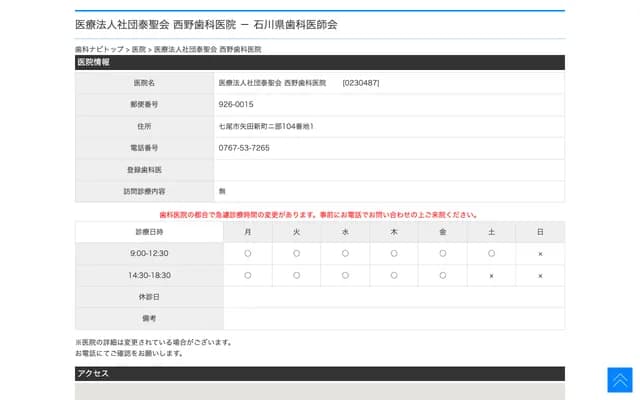Click the 月 column header

(x=248, y=232)
